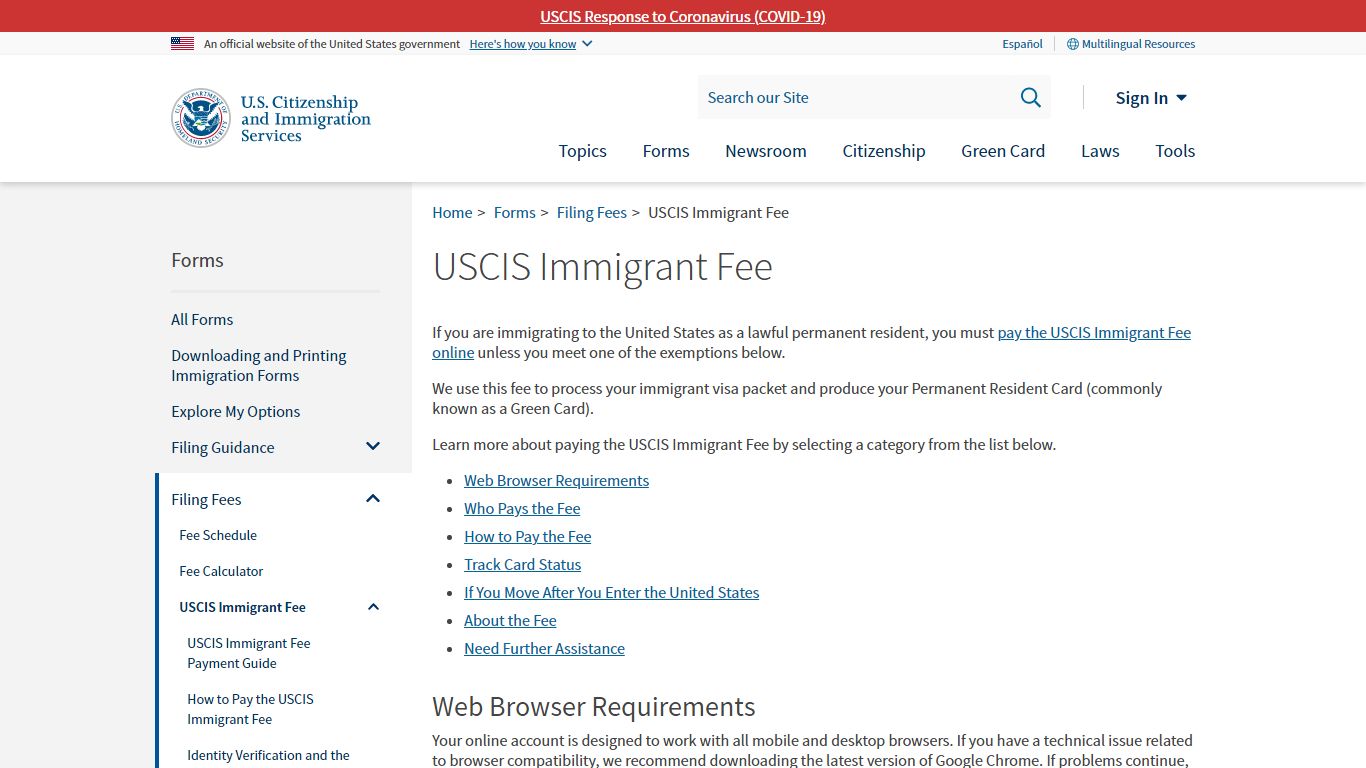
Task: Jump to About the Fee
Action: coord(510,620)
